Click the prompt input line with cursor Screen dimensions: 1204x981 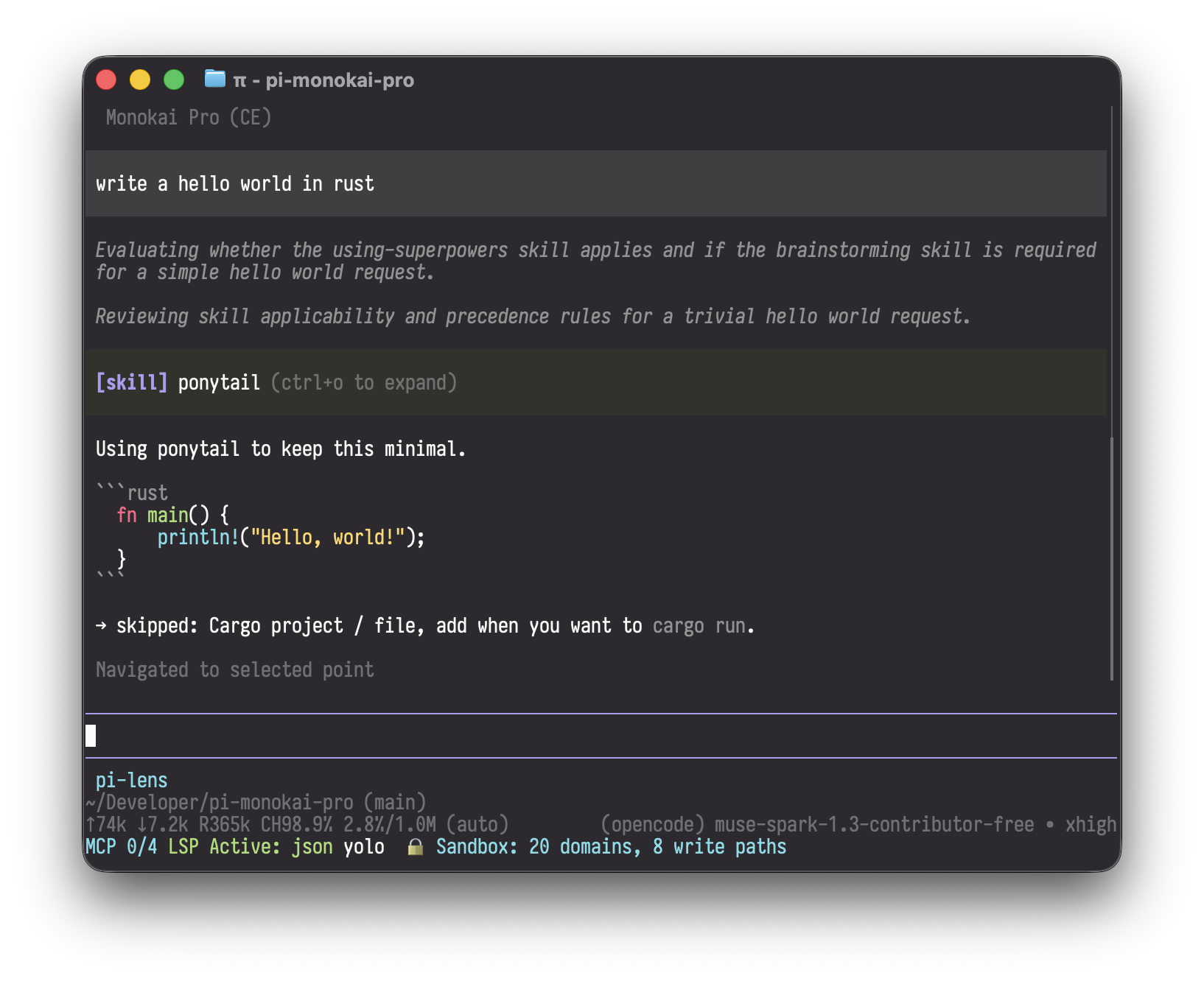point(601,736)
